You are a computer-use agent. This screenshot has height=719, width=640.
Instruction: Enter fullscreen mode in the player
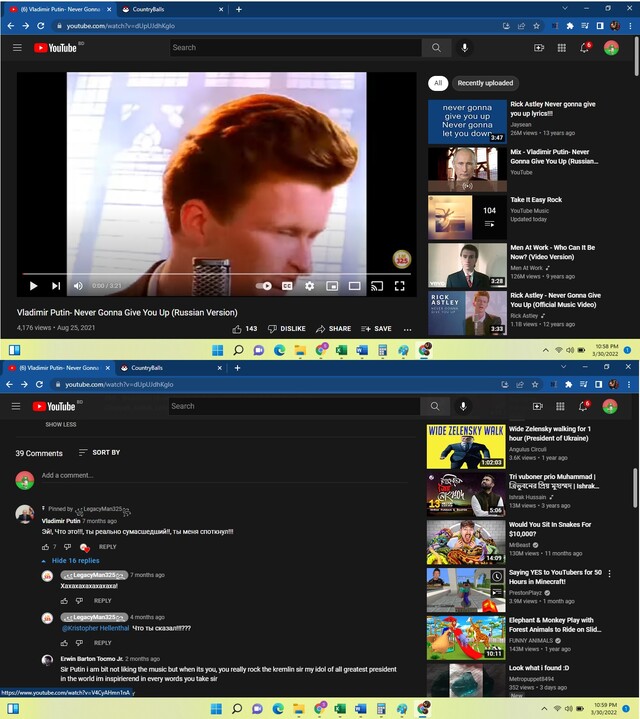(x=399, y=286)
